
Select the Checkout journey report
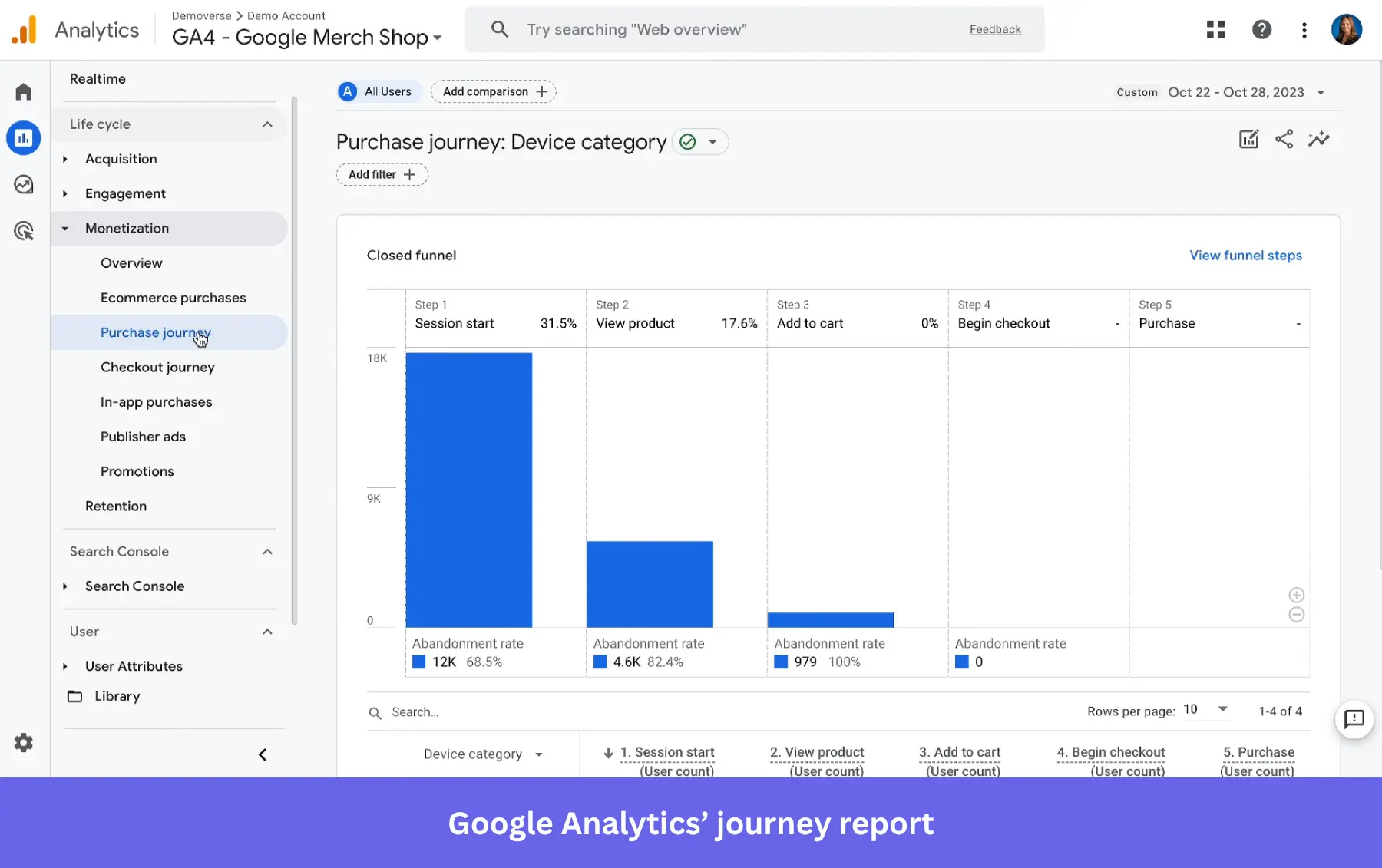tap(157, 368)
